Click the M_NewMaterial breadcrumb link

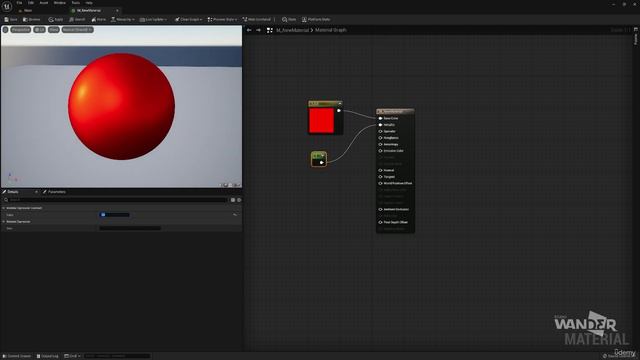pos(292,30)
